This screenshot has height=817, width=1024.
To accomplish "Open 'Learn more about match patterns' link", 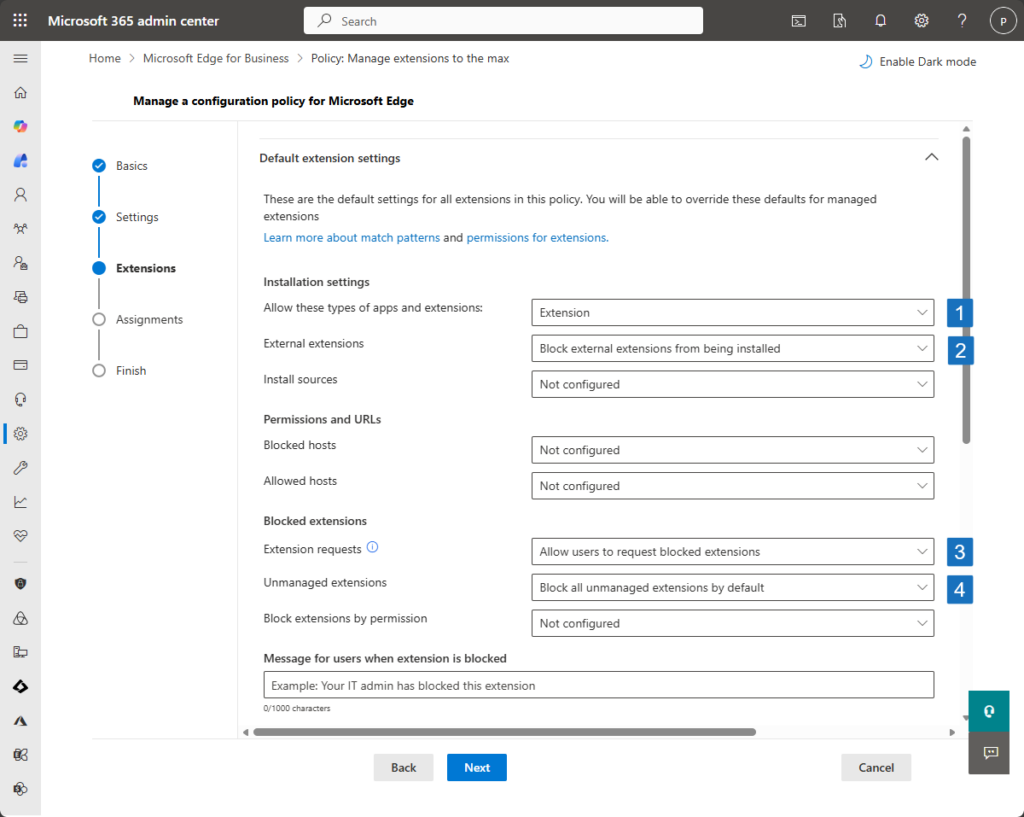I will (x=351, y=238).
